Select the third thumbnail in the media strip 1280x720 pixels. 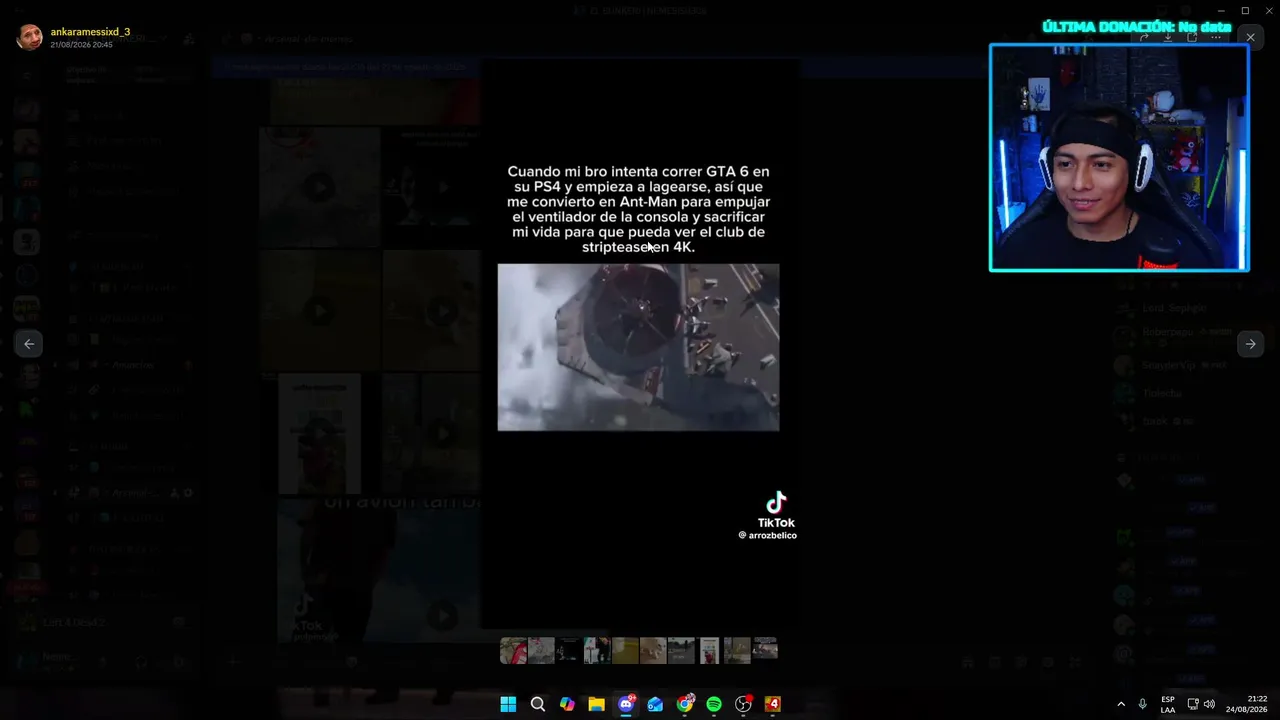tap(569, 650)
